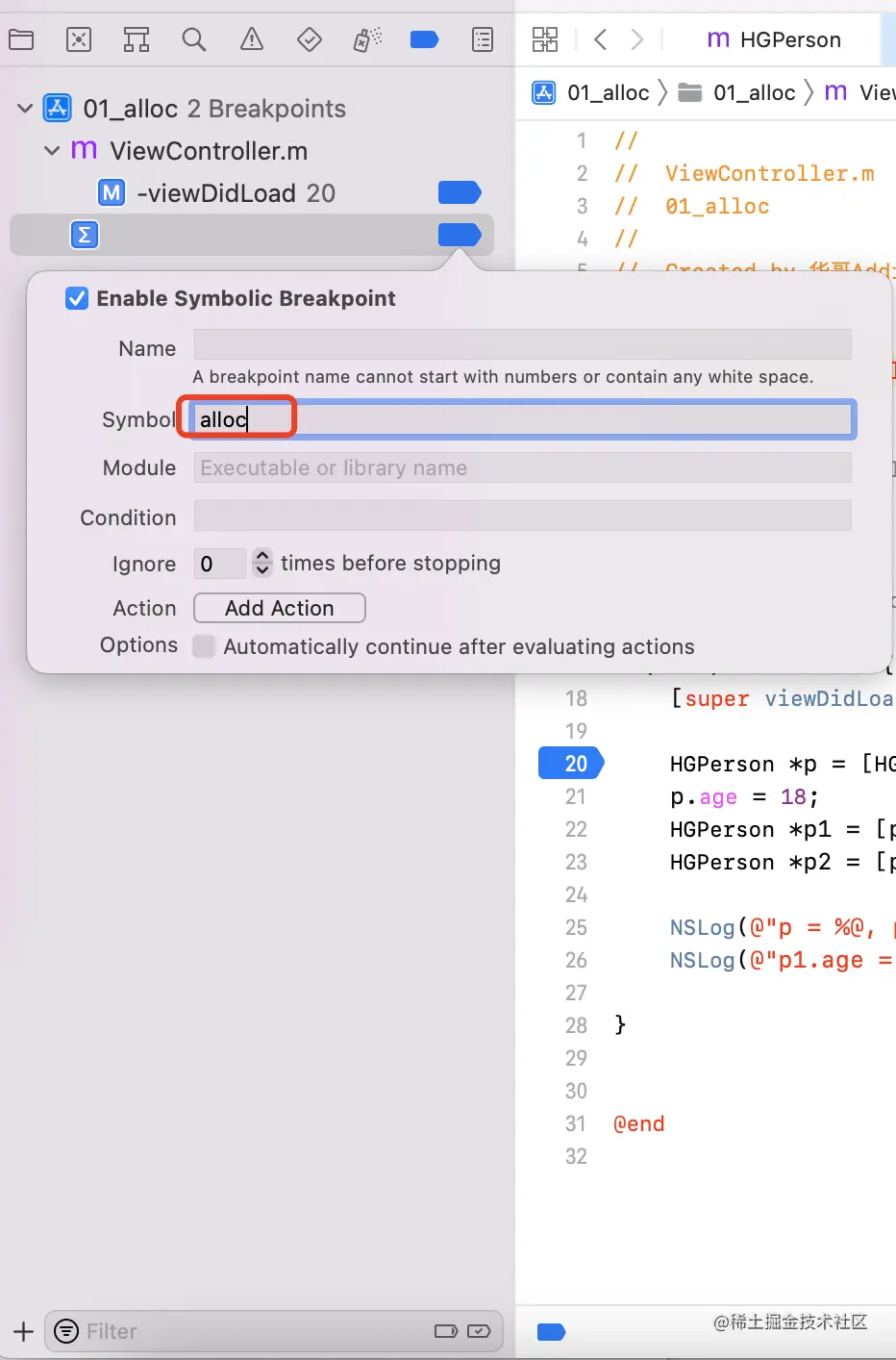Click the plus button to add a breakpoint

pyautogui.click(x=24, y=1331)
